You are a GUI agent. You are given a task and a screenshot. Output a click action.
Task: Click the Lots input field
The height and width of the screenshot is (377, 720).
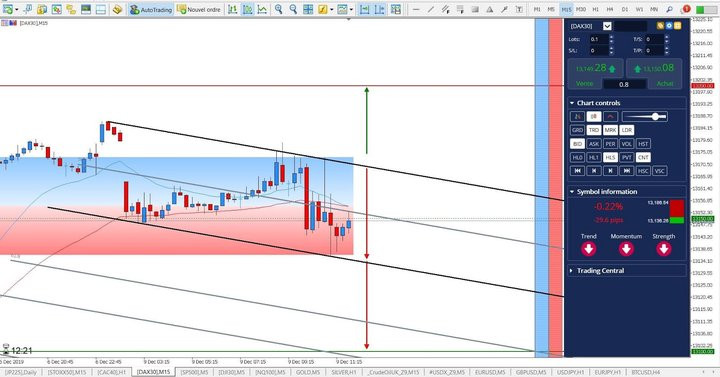tap(599, 39)
